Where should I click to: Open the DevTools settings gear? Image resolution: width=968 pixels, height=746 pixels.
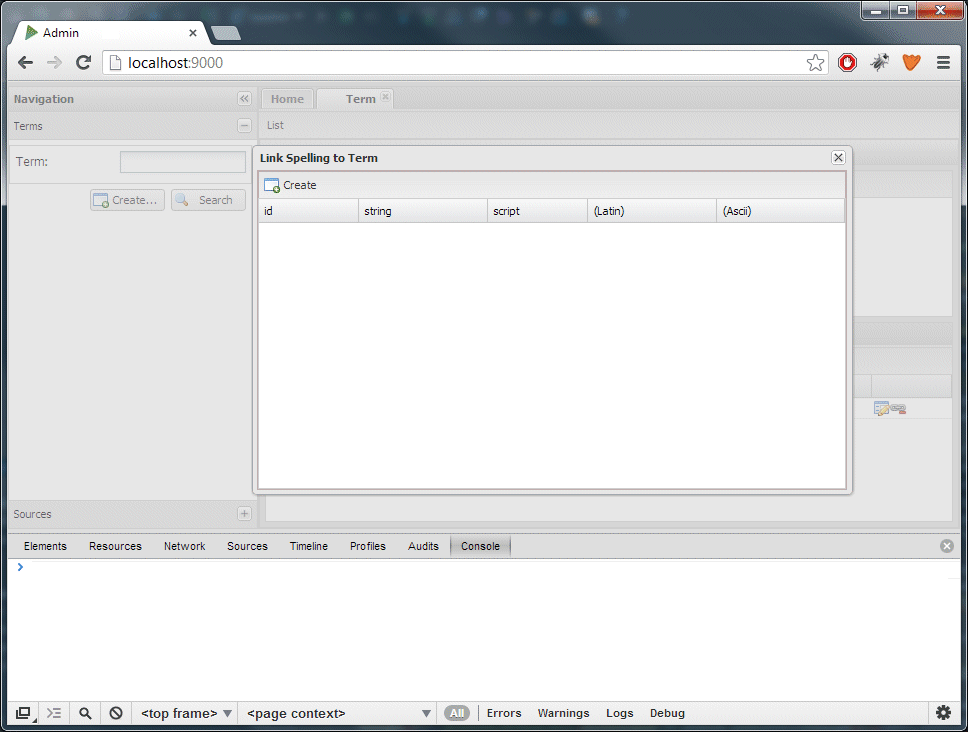[x=943, y=713]
